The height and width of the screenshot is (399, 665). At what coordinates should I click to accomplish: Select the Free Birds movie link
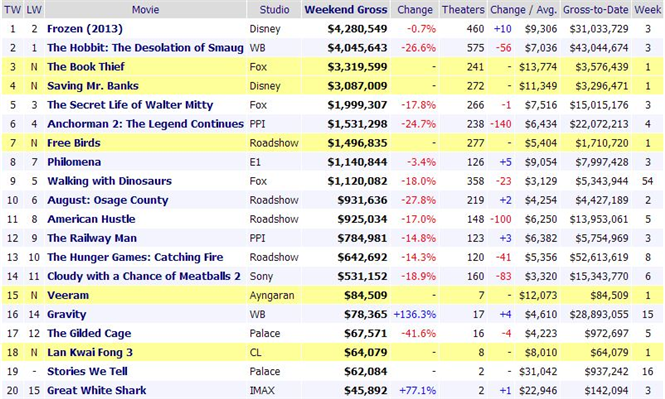[74, 143]
